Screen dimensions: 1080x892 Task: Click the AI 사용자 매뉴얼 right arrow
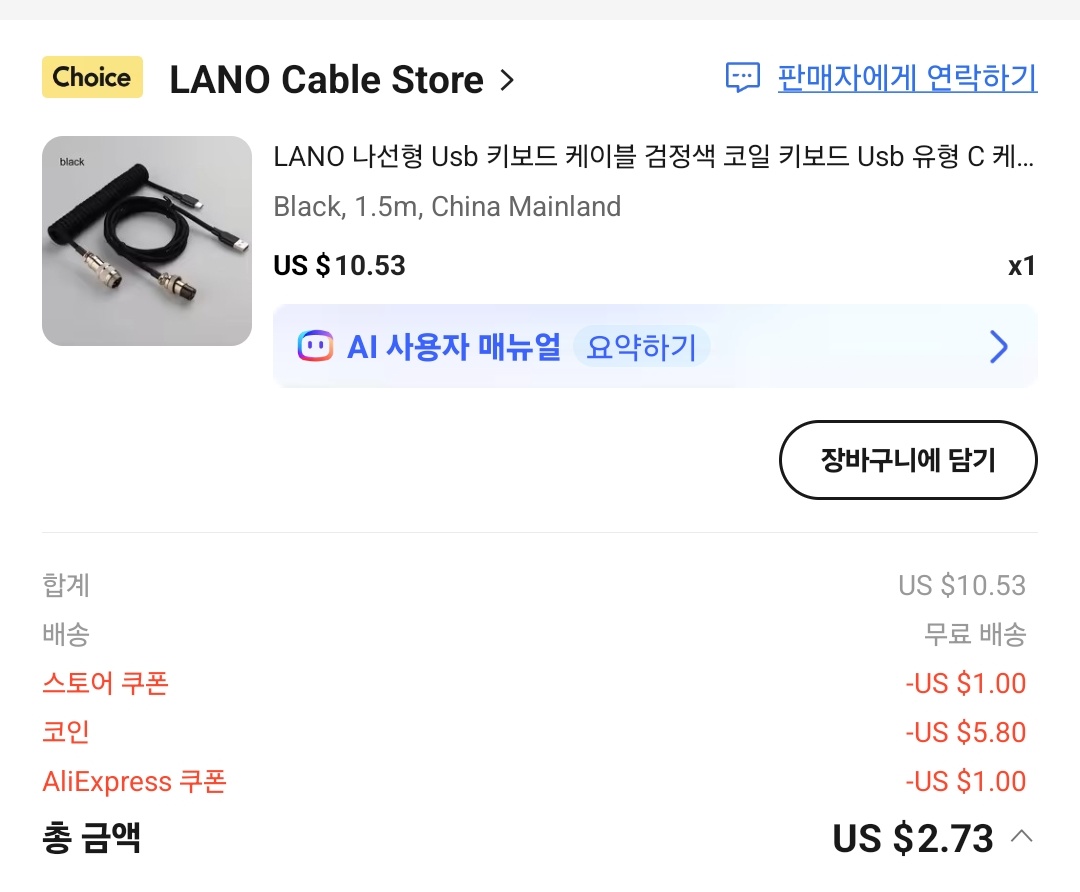click(998, 347)
